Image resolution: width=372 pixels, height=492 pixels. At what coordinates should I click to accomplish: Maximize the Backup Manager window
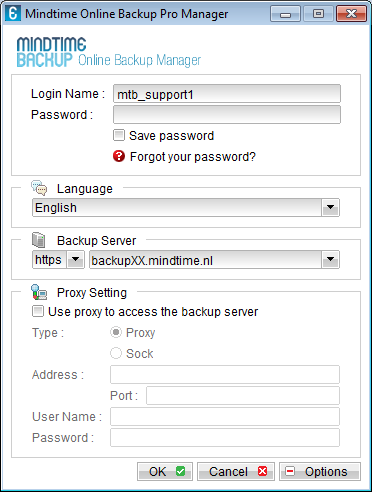318,14
